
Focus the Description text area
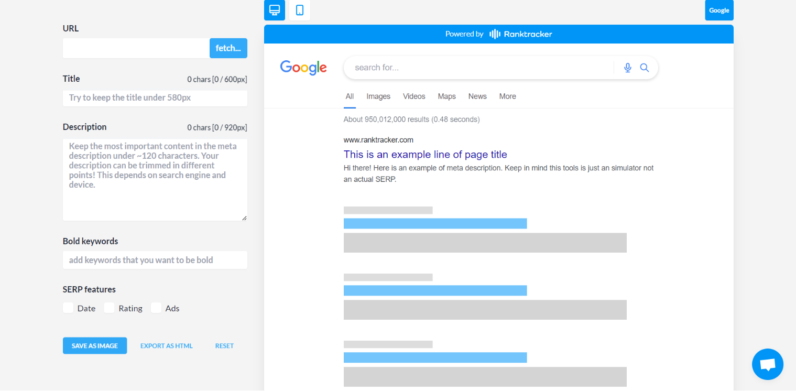click(x=155, y=180)
